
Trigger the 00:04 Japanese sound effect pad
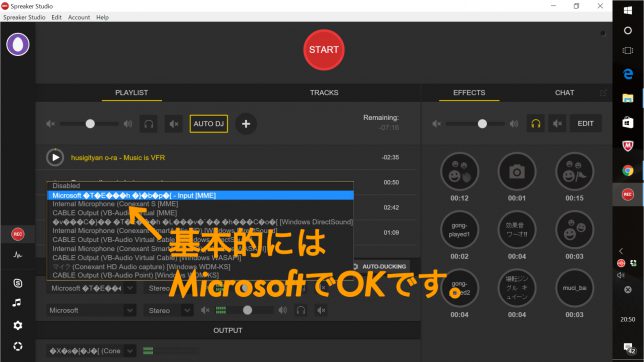coord(517,230)
